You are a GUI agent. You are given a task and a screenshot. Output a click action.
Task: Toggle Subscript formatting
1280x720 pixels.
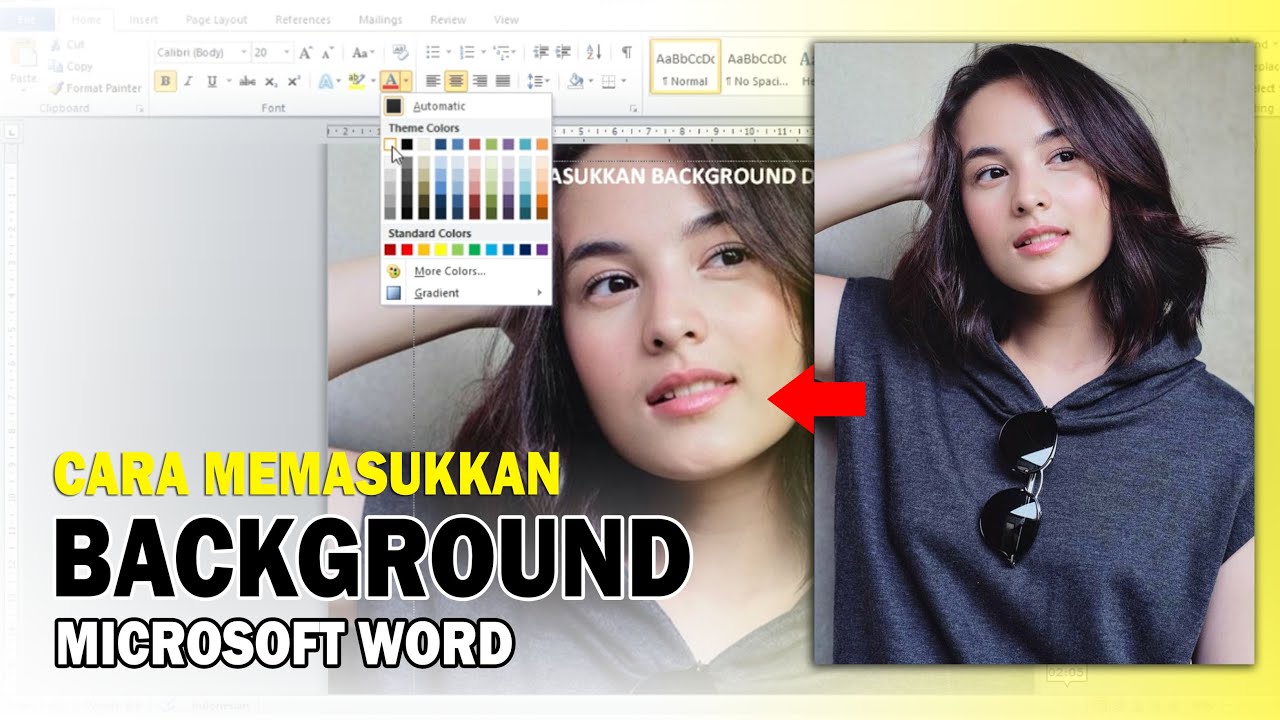point(271,81)
